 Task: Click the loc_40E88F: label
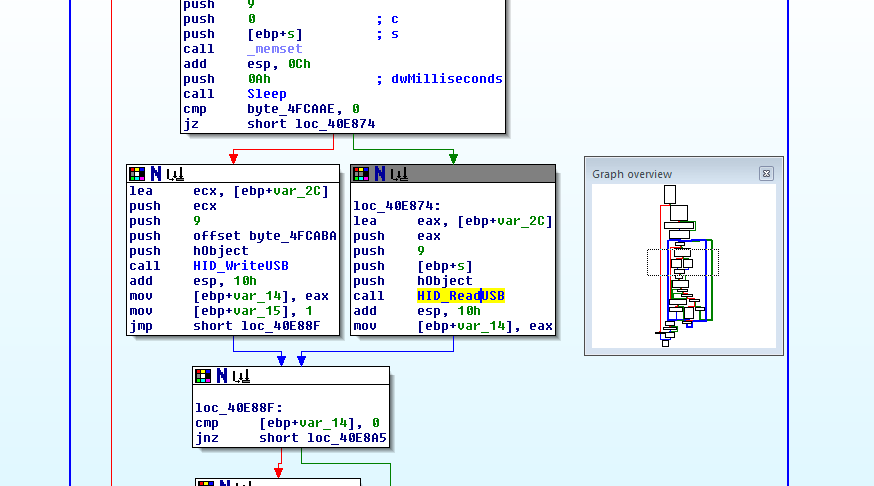239,408
